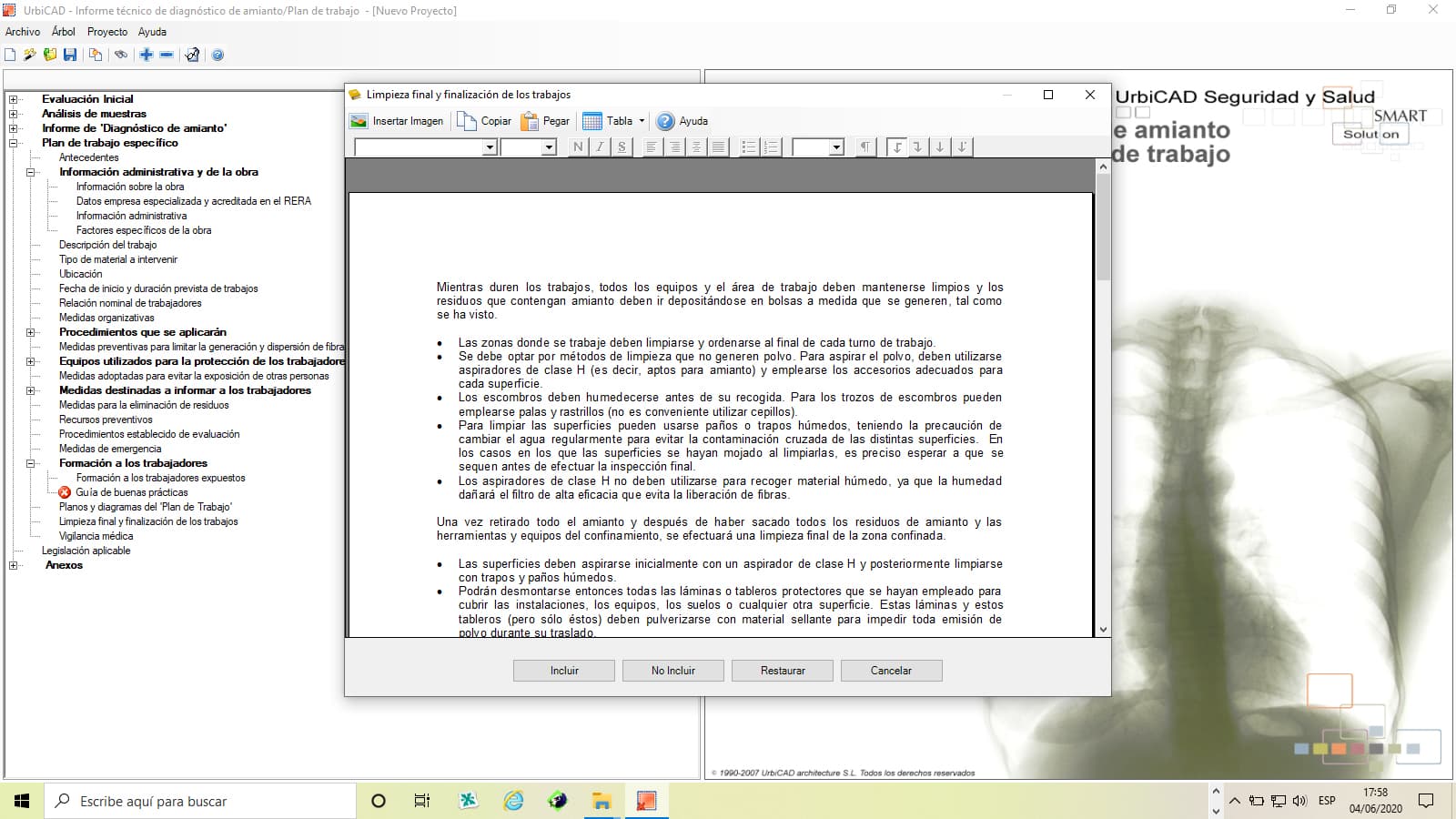Image resolution: width=1456 pixels, height=819 pixels.
Task: Collapse Información administrativa y de la obra
Action: (x=31, y=172)
